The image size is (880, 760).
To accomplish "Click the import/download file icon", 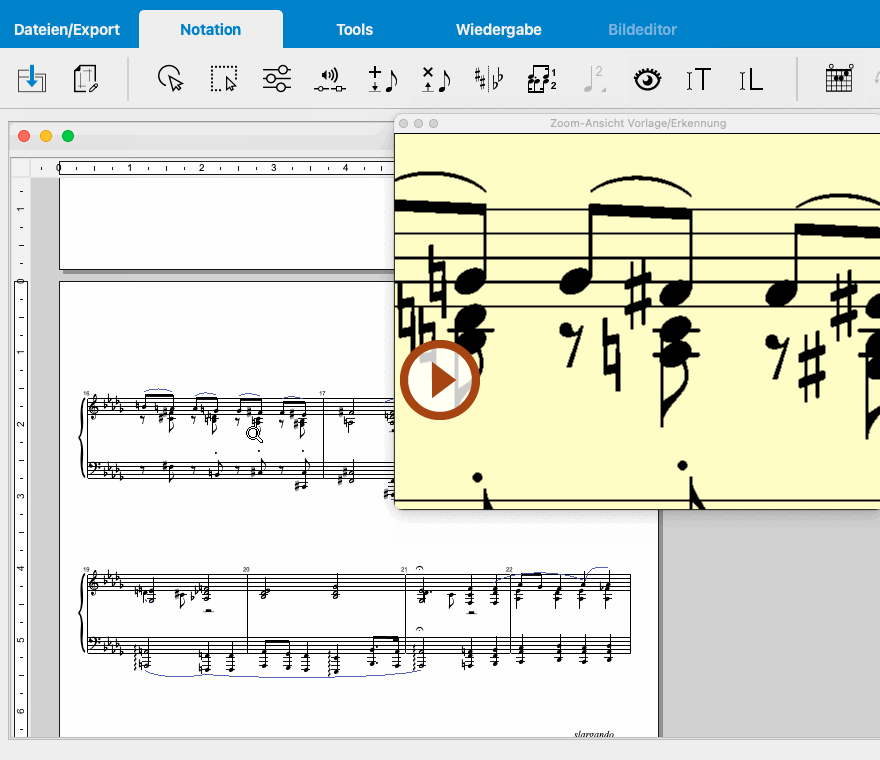I will pyautogui.click(x=32, y=79).
